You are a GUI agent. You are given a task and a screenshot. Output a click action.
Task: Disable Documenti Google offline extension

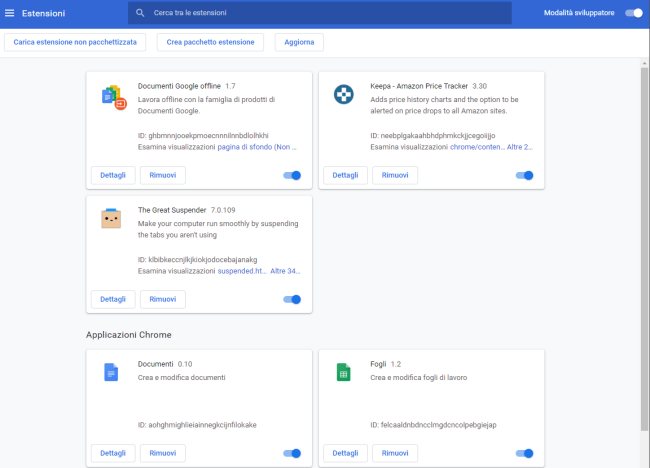click(x=292, y=175)
